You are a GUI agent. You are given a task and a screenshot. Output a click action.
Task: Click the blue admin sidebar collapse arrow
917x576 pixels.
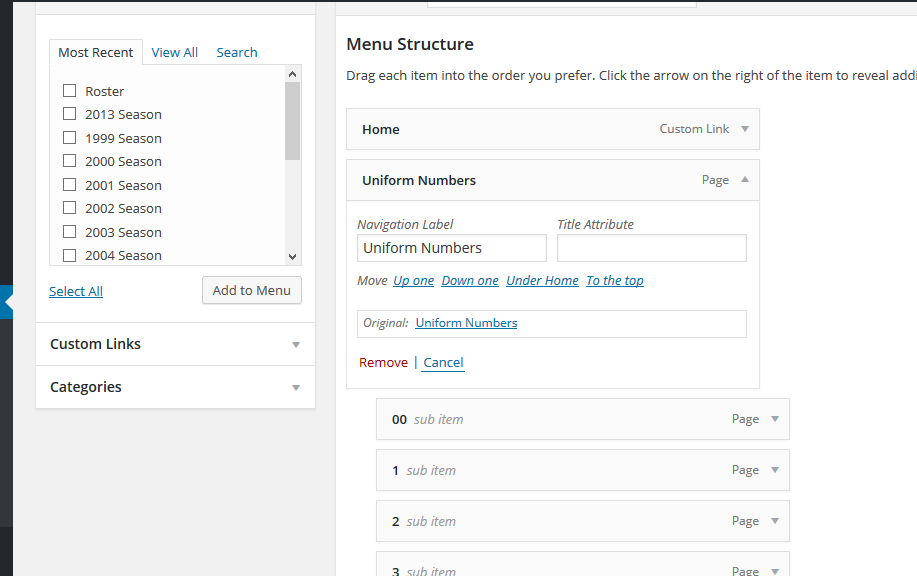6,302
